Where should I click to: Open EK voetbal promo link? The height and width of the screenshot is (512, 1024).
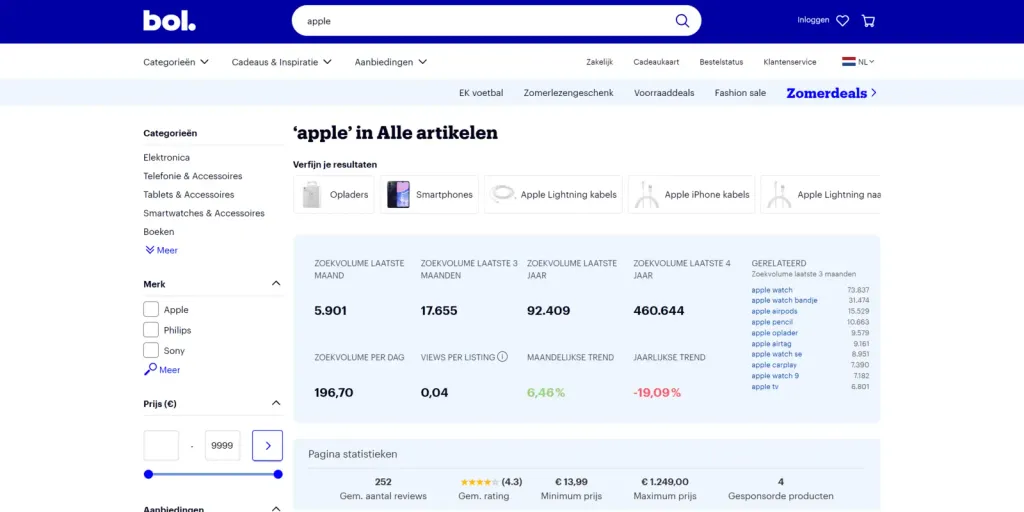tap(481, 93)
